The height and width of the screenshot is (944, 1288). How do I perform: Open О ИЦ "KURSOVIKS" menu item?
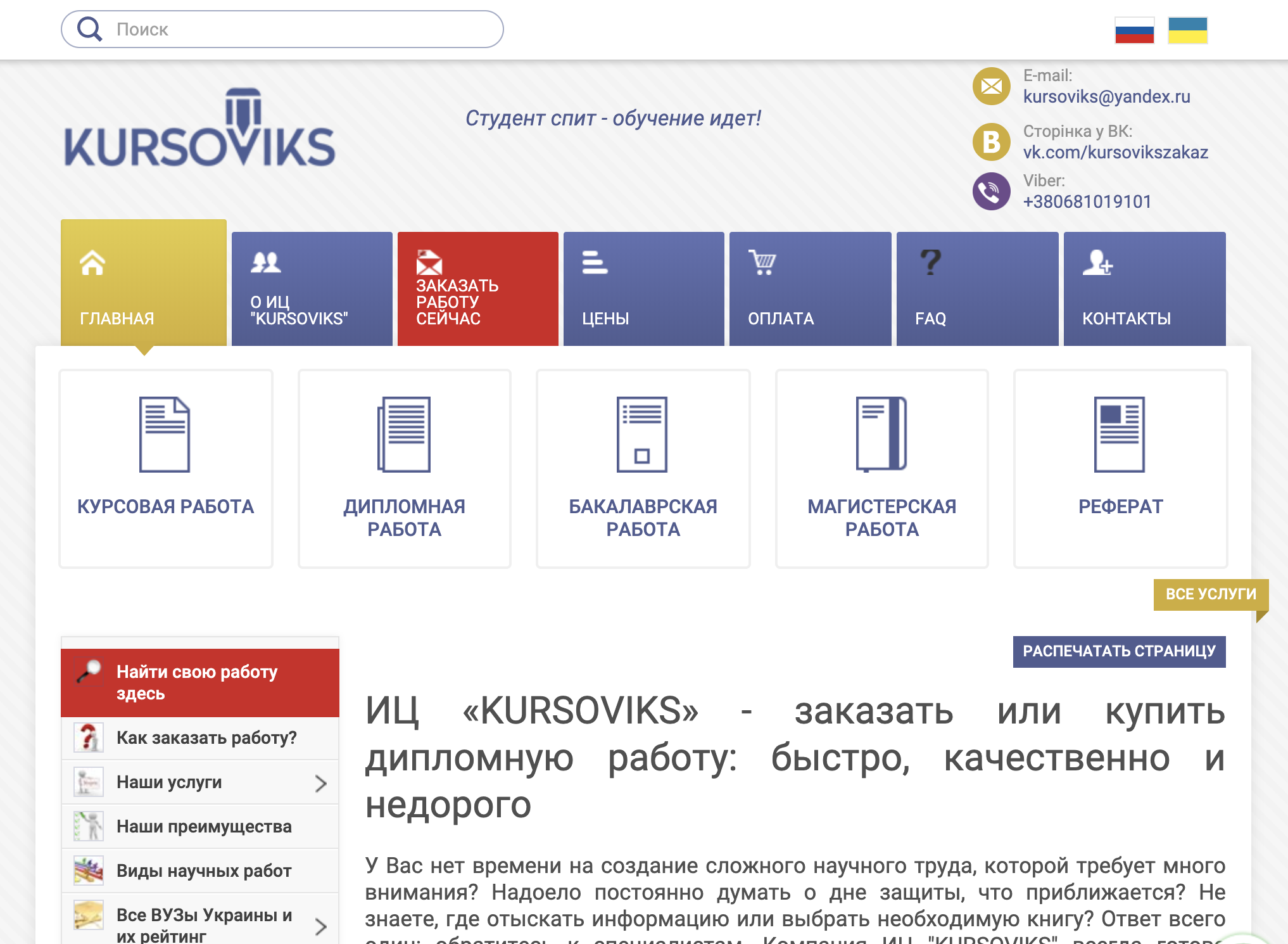click(312, 289)
